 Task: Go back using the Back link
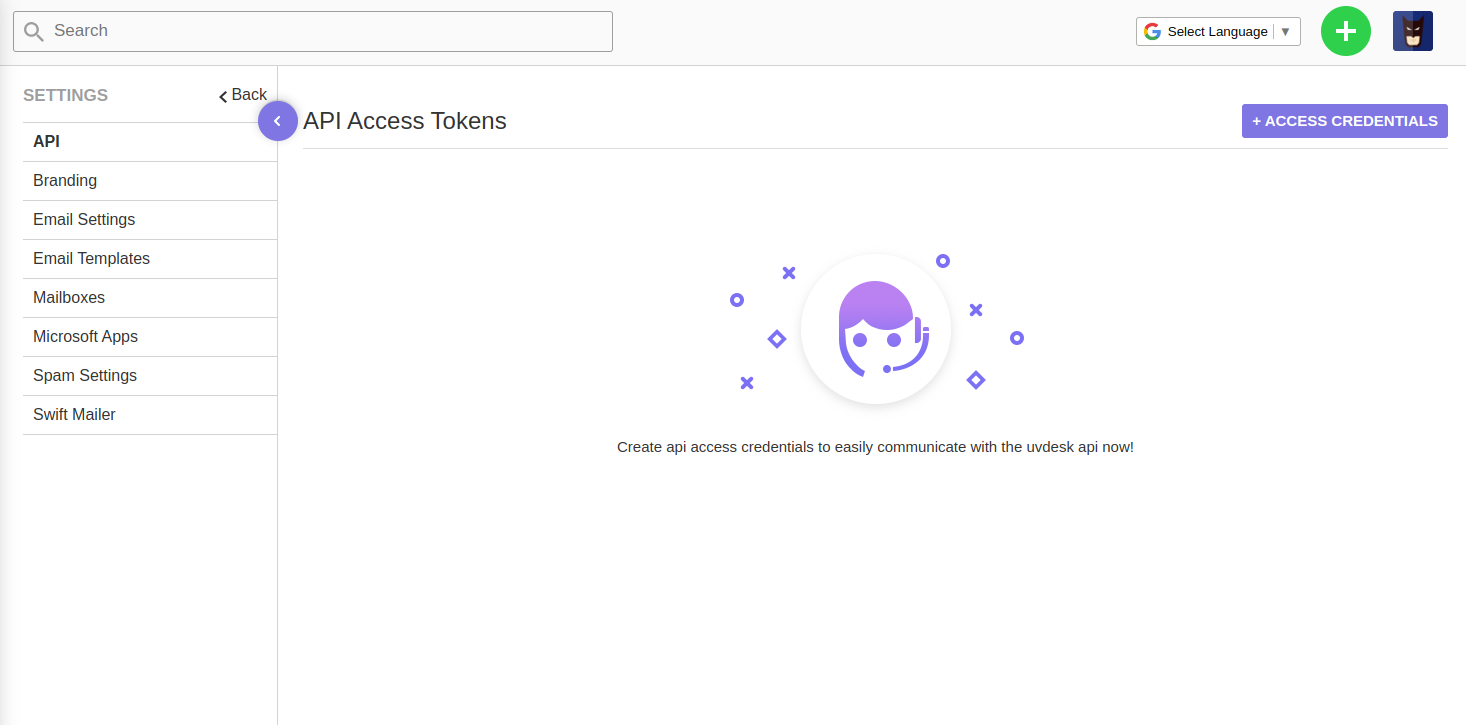tap(243, 95)
